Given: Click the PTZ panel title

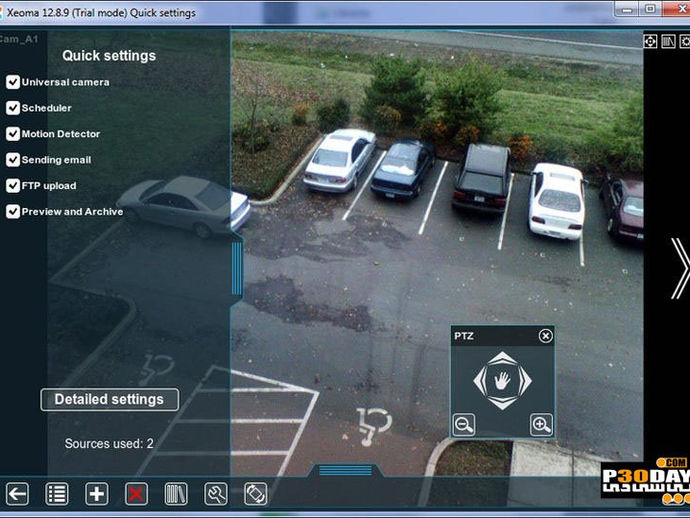Looking at the screenshot, I should [464, 336].
